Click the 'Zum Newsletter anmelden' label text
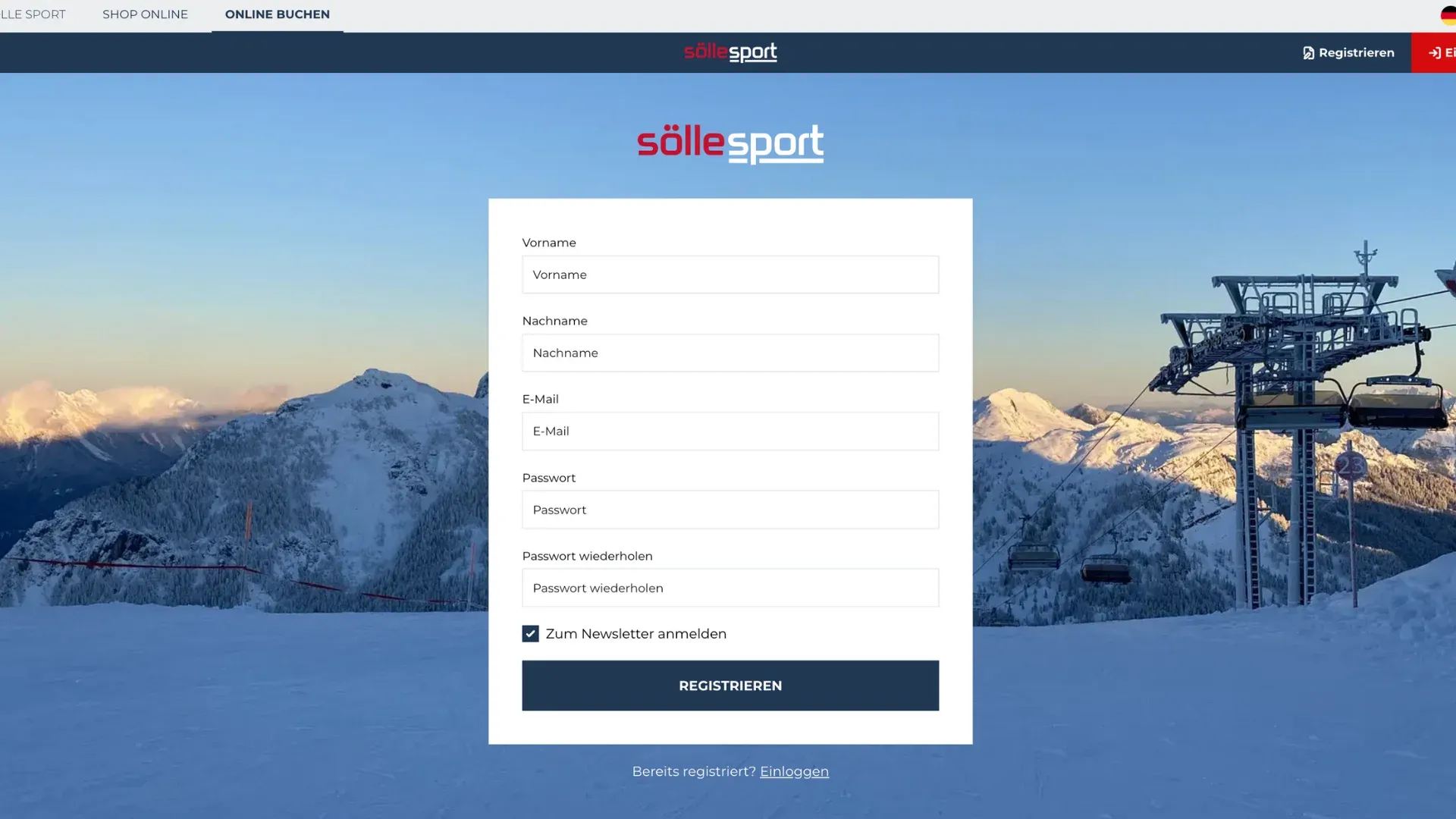This screenshot has height=819, width=1456. pyautogui.click(x=635, y=633)
